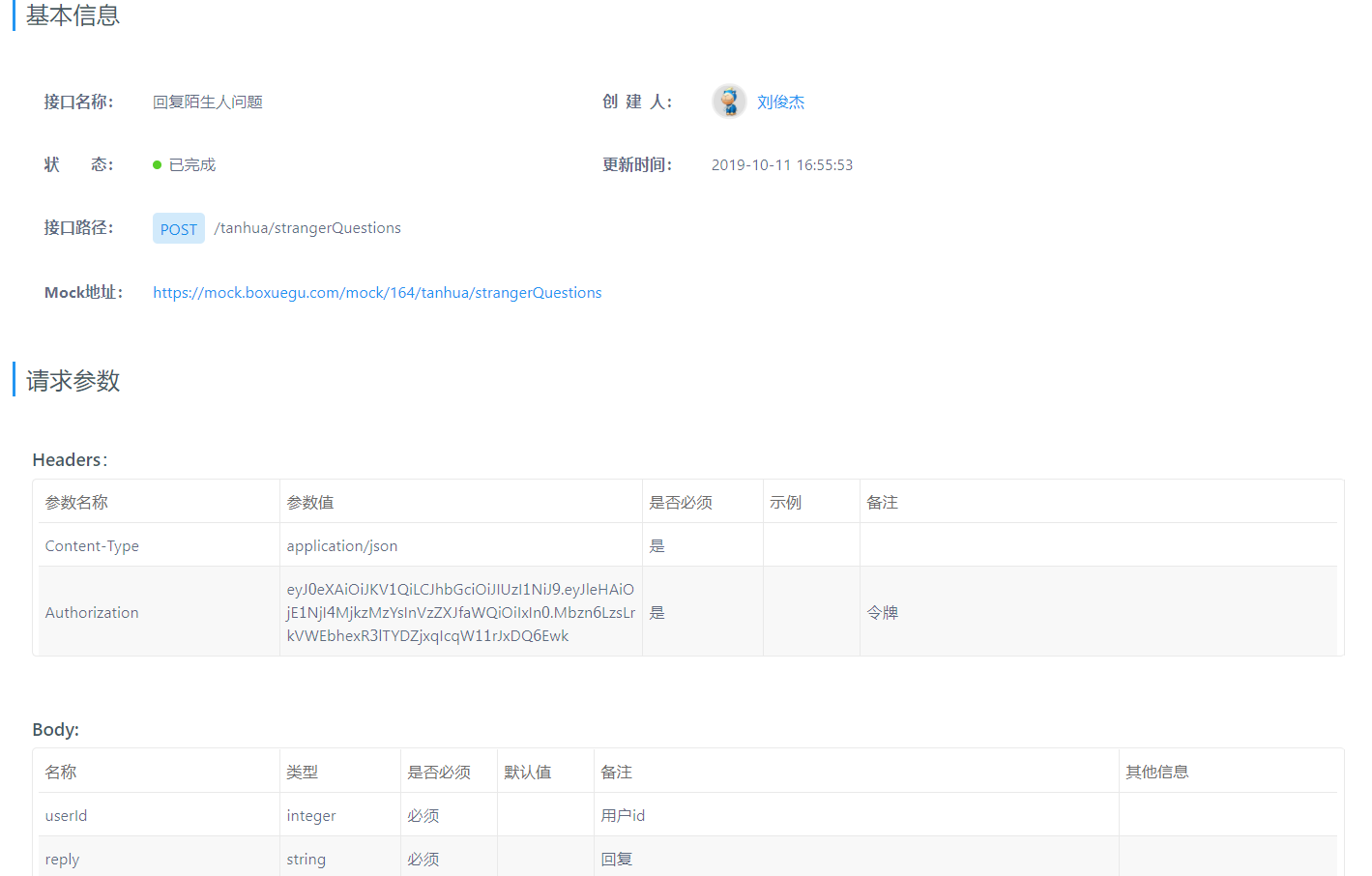Screen dimensions: 1372x876
Task: Click the POST method tag
Action: click(x=179, y=228)
